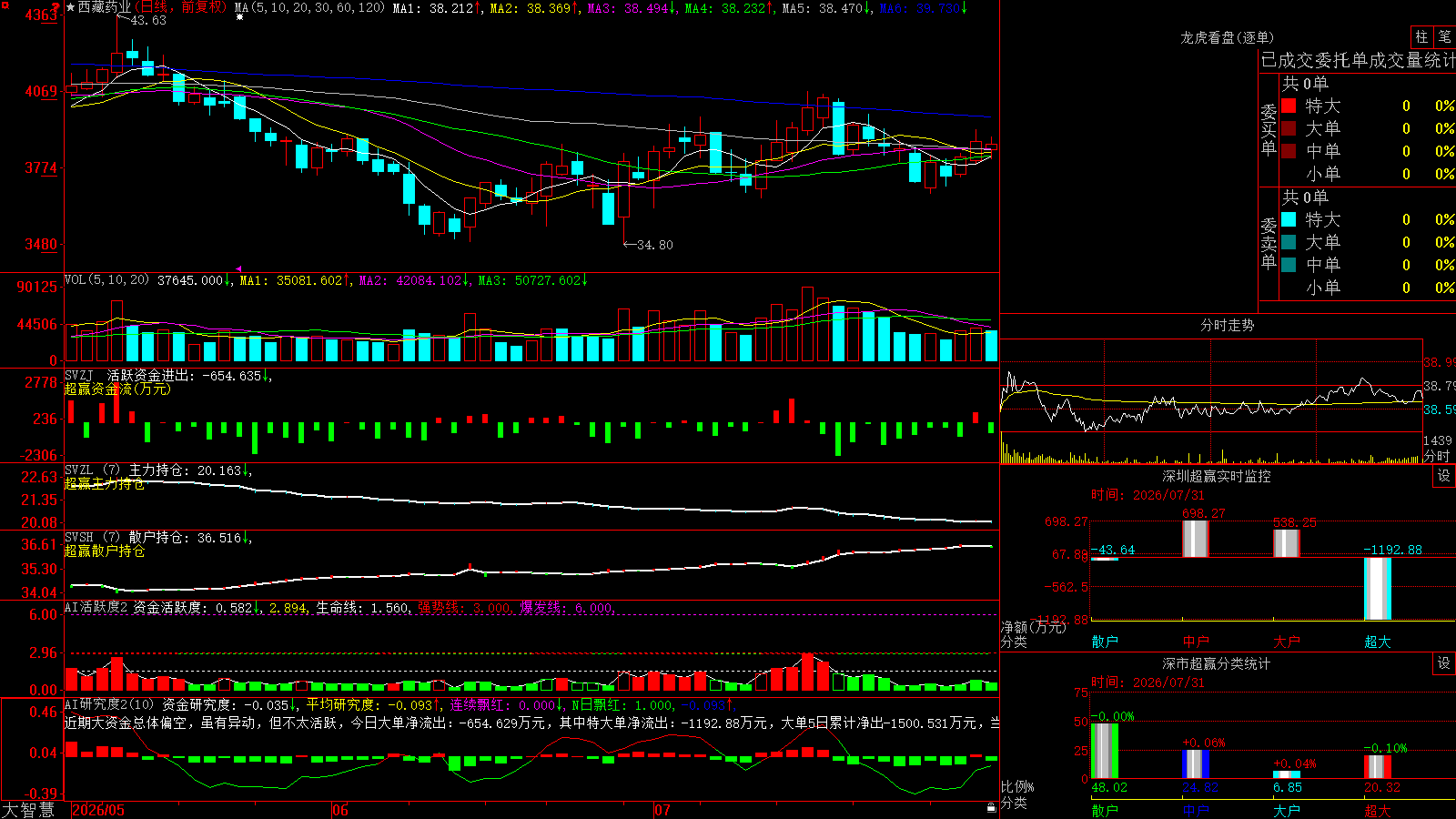Click the MA5: 38.470 value

point(826,8)
